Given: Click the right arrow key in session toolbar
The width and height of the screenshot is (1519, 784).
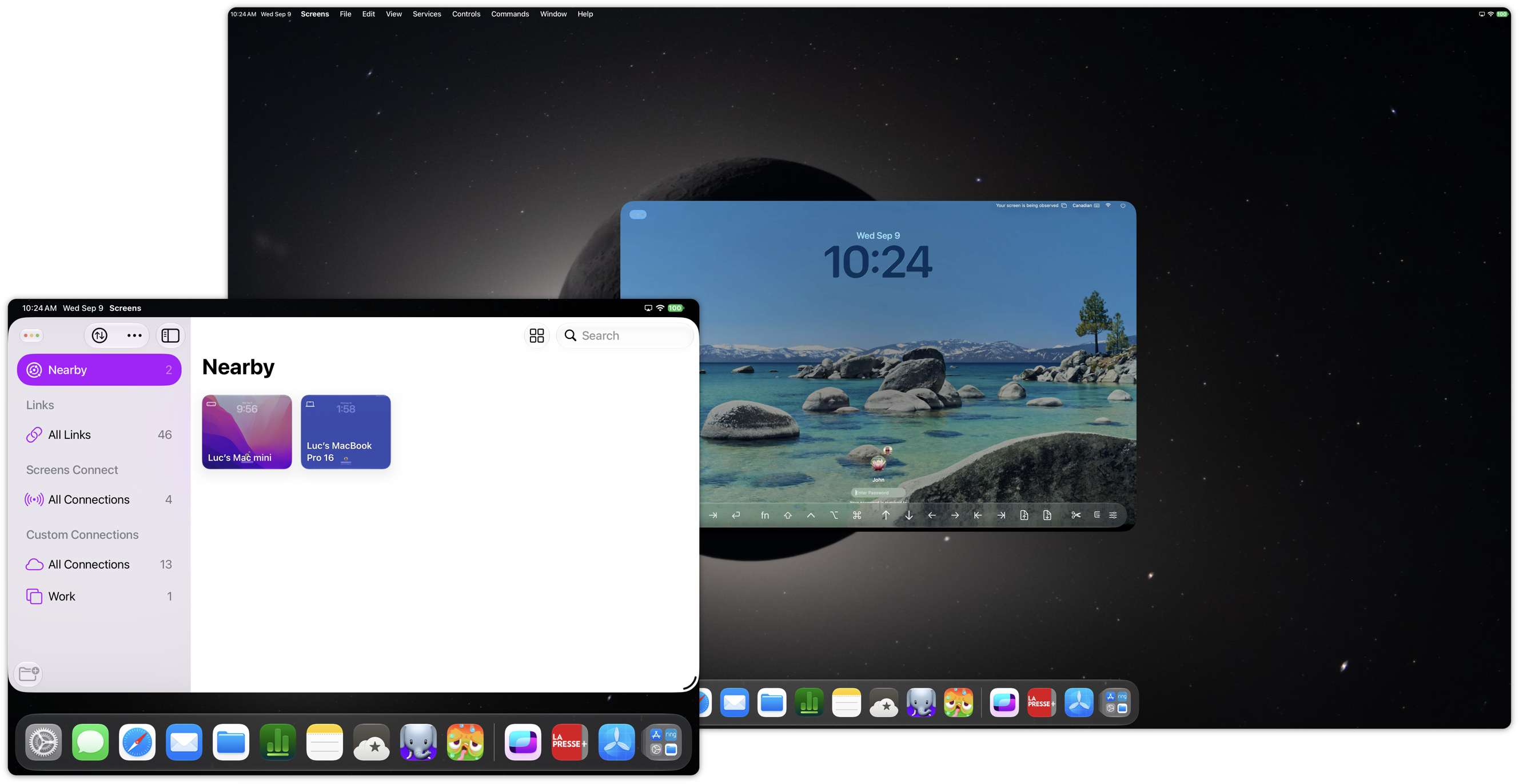Looking at the screenshot, I should pyautogui.click(x=955, y=515).
